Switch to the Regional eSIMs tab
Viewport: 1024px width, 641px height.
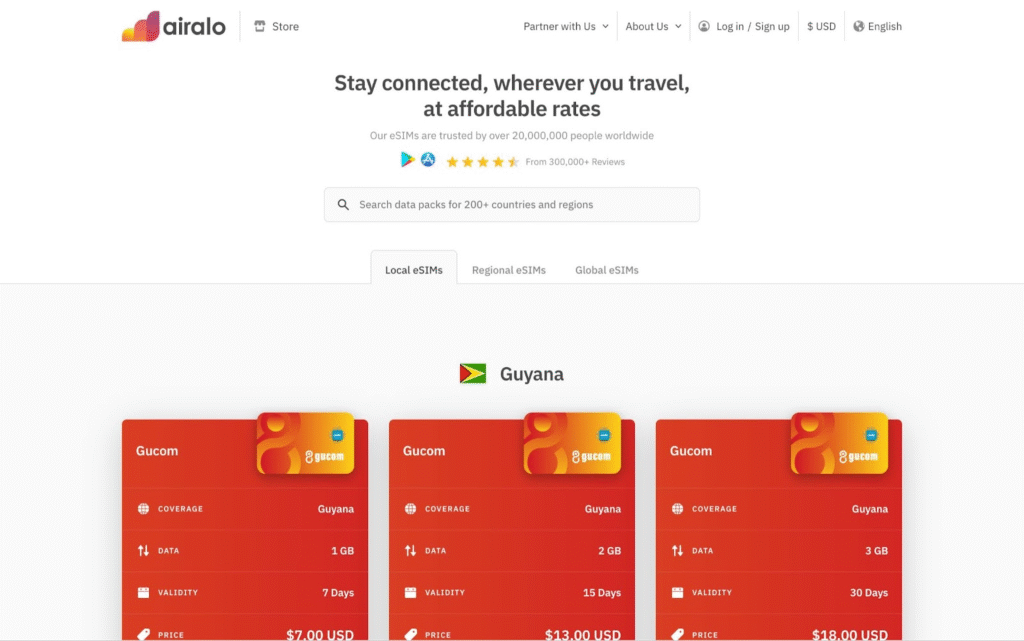click(x=509, y=269)
